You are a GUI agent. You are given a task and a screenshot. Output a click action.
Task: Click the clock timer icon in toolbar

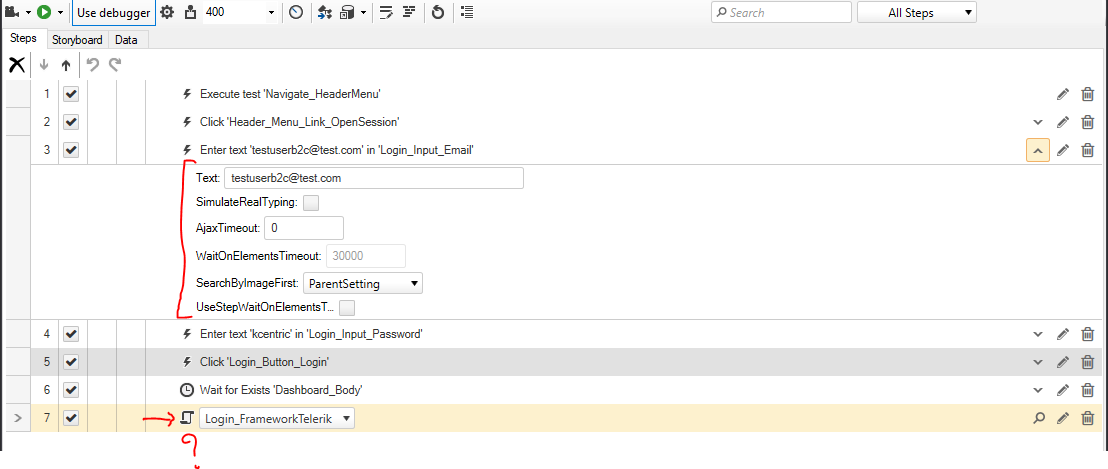tap(296, 13)
